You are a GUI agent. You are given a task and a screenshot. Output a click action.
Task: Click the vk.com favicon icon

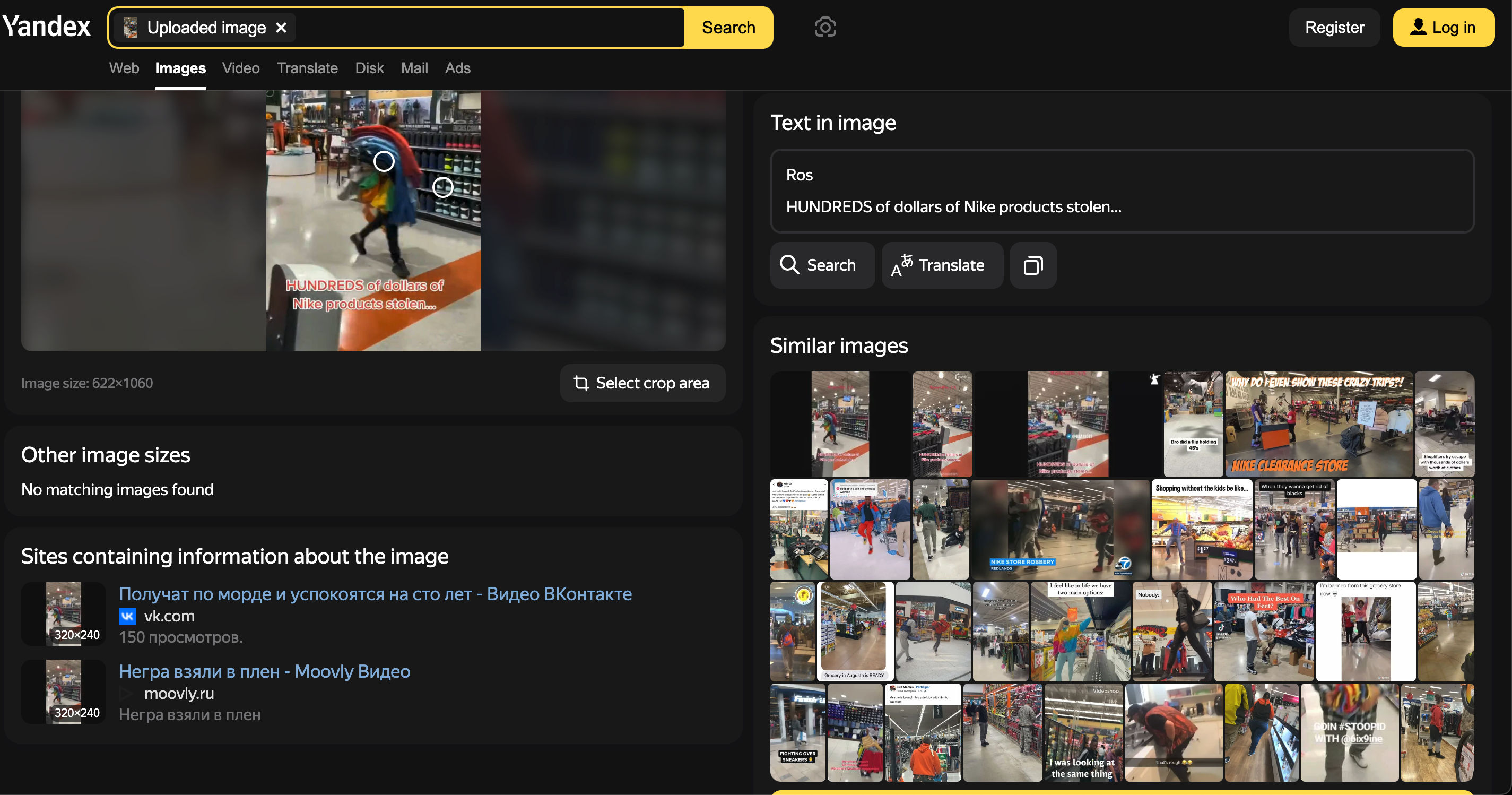pos(127,616)
